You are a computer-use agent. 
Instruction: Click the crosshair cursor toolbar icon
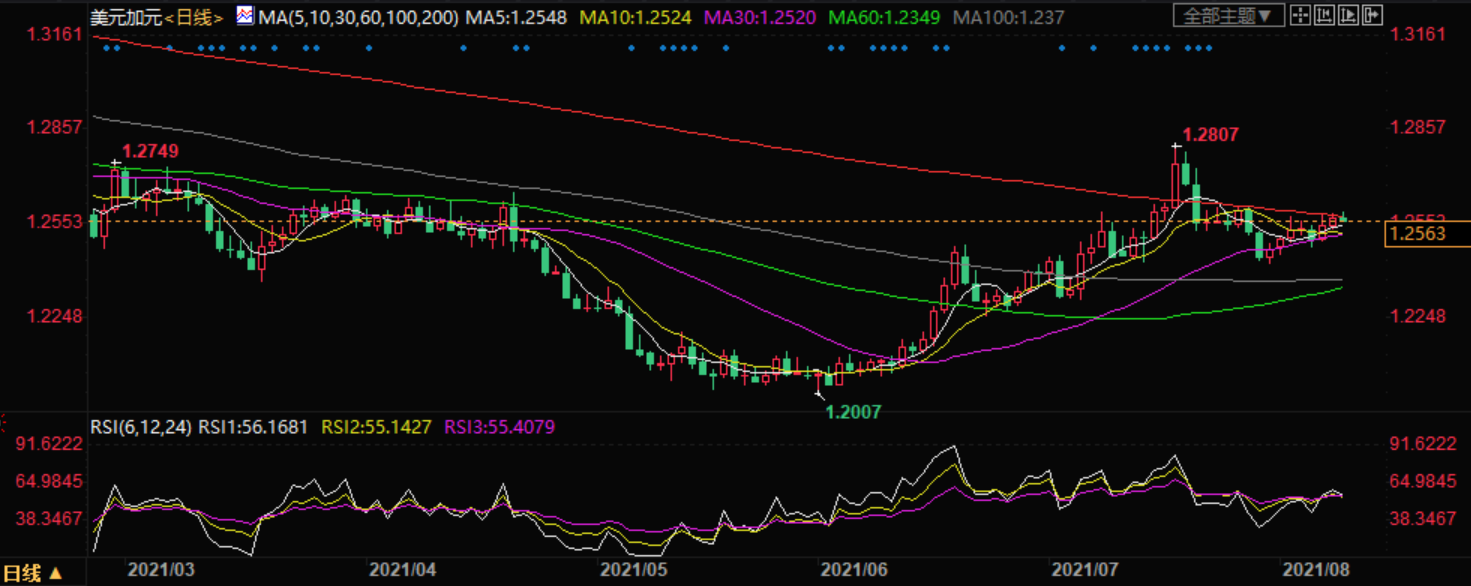[1300, 15]
